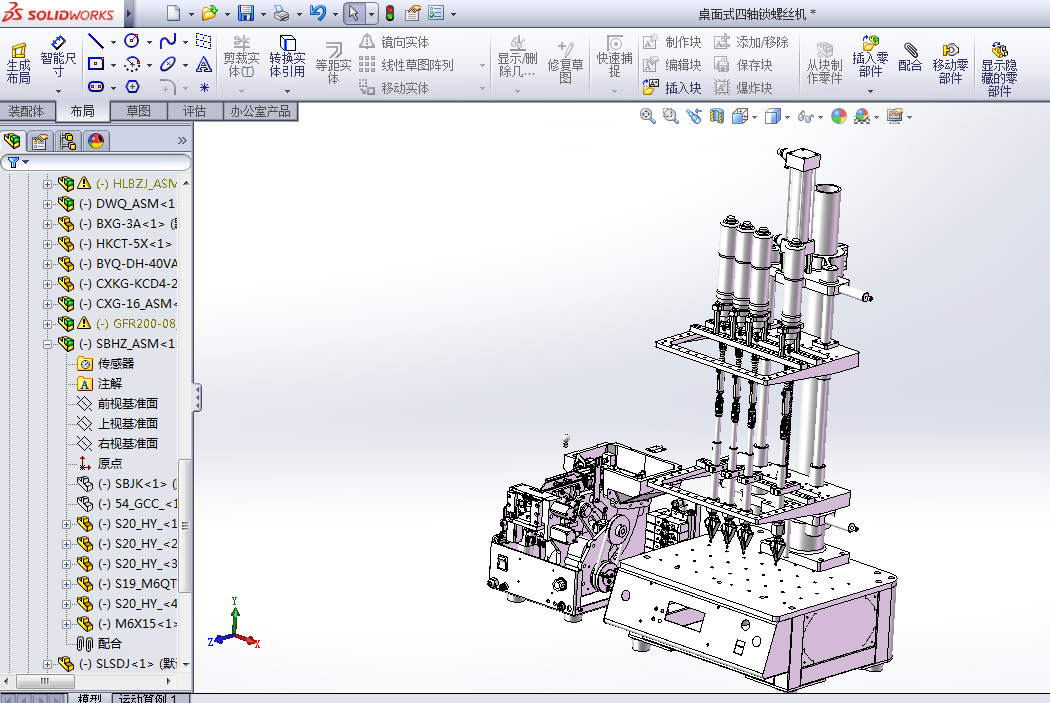
Task: Collapse the SBHZ_ASM tree node
Action: 47,344
